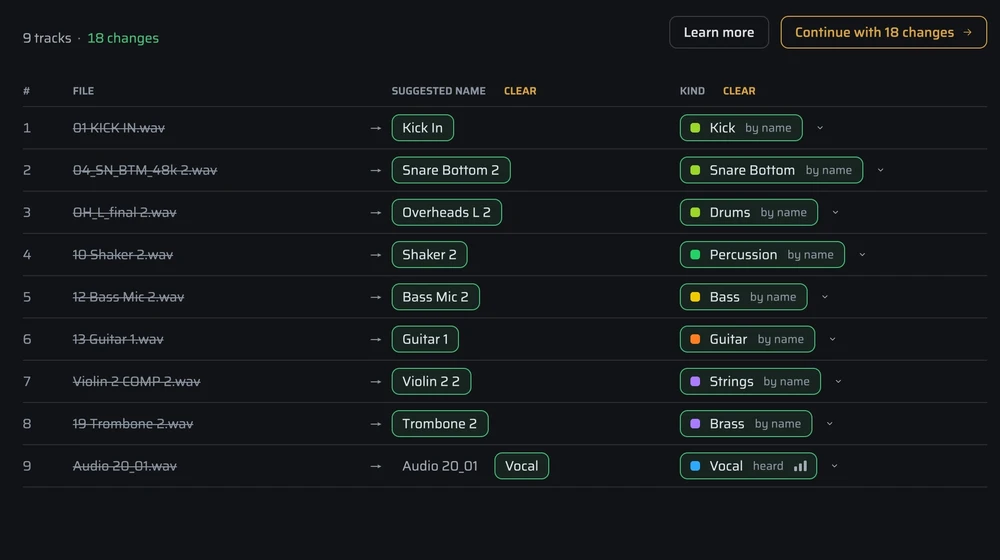
Task: Toggle the Guitar 1 suggested name
Action: 425,339
